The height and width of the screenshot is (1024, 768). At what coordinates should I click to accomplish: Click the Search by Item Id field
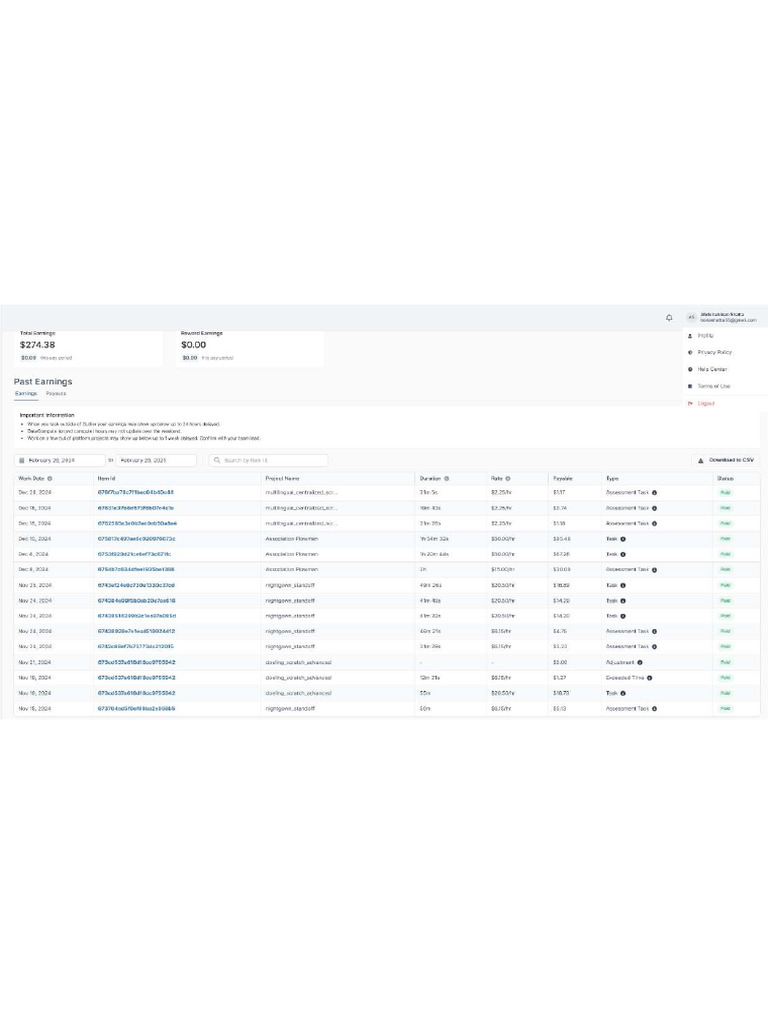(x=272, y=460)
